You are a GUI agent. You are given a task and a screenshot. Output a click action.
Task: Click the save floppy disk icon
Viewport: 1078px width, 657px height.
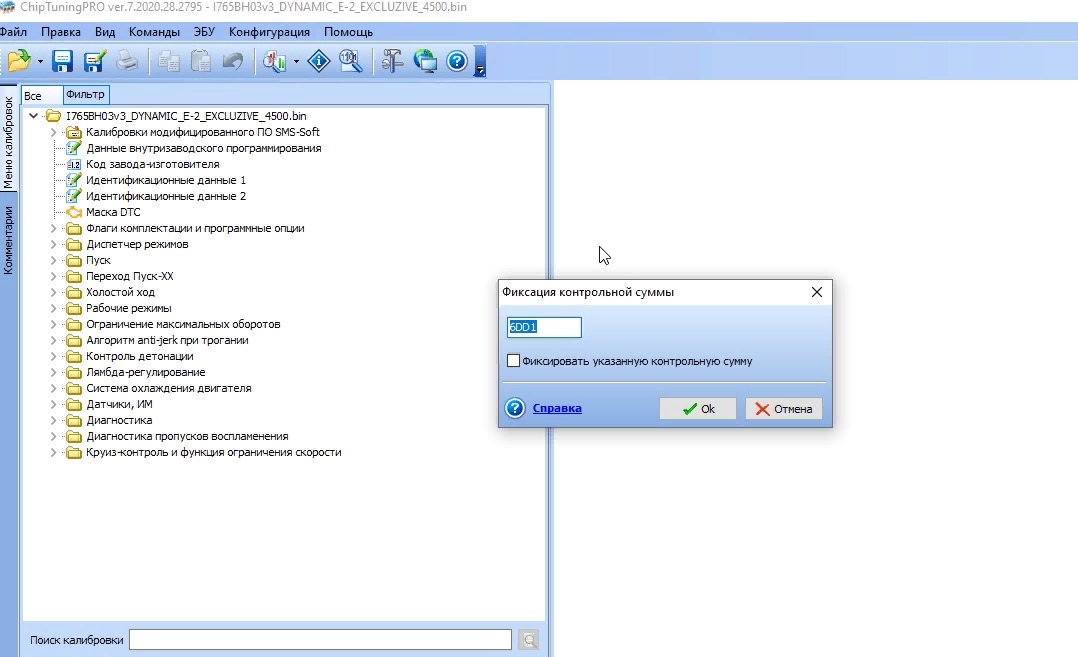[x=63, y=62]
